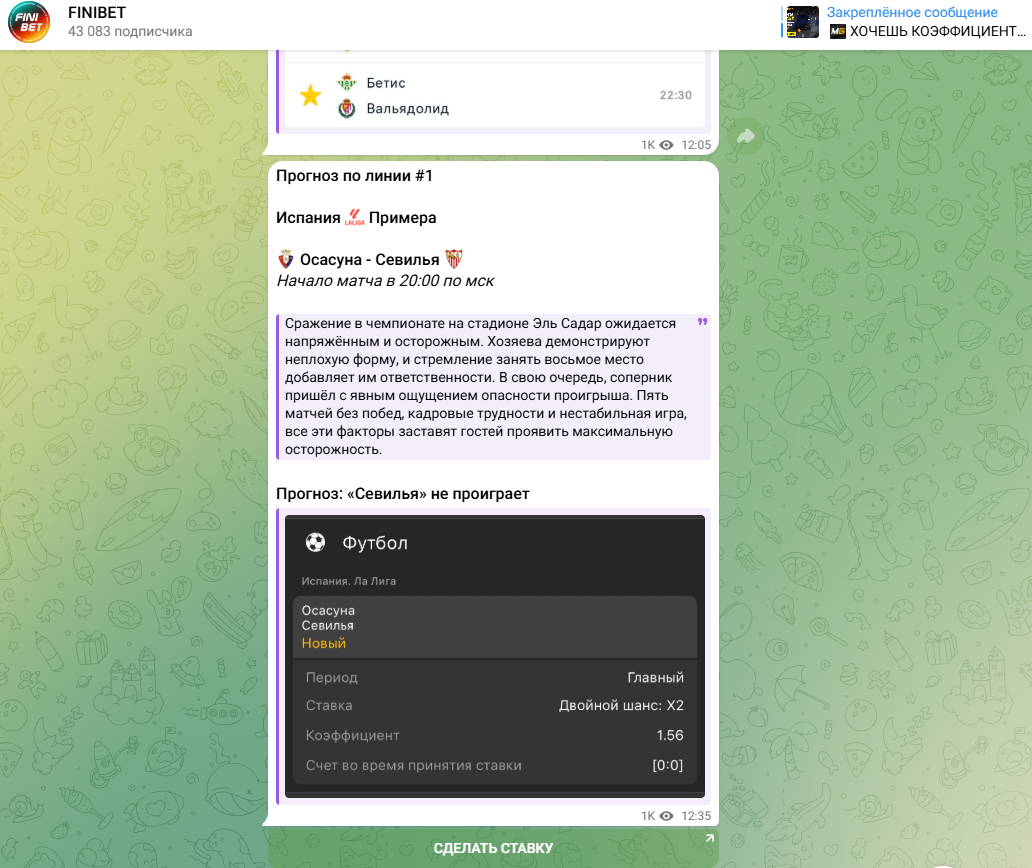Image resolution: width=1032 pixels, height=868 pixels.
Task: Click the soccer ball icon beside Футбол
Action: click(x=315, y=543)
